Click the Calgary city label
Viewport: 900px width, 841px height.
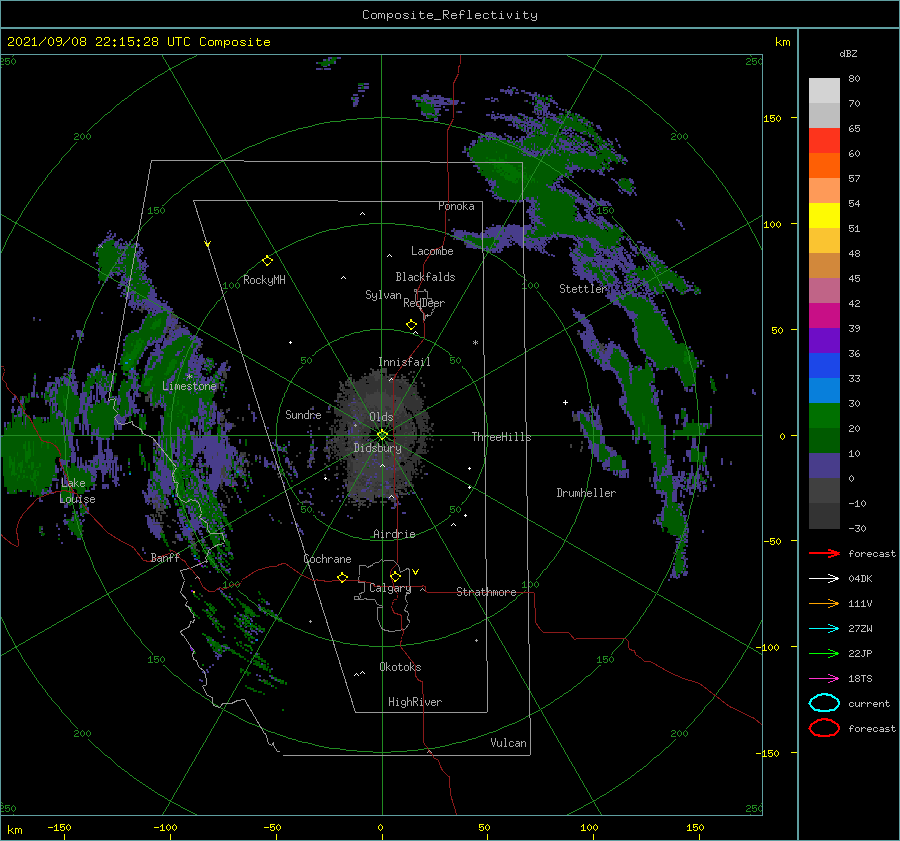coord(390,588)
